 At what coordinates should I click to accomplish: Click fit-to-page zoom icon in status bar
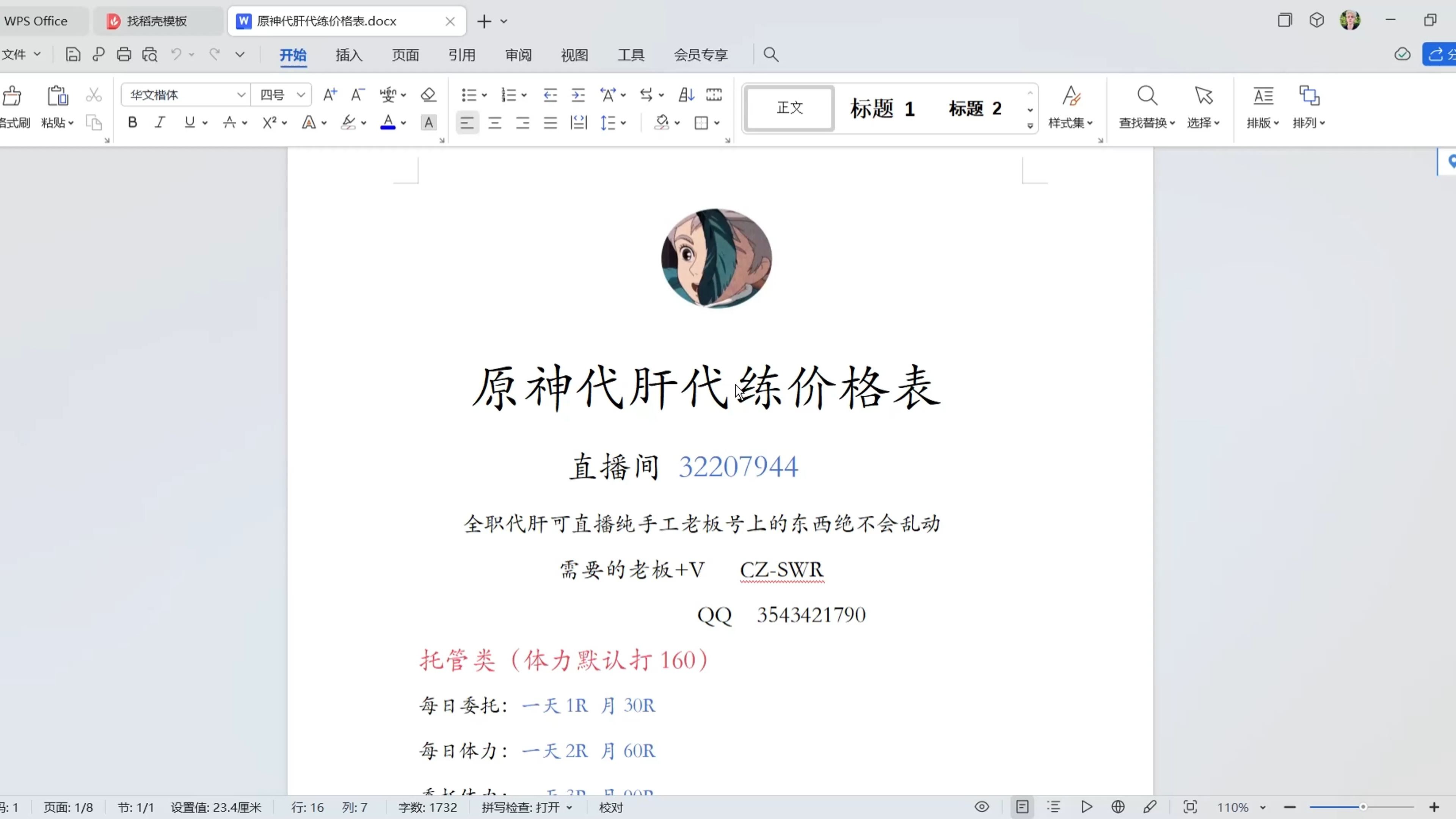coord(1190,806)
